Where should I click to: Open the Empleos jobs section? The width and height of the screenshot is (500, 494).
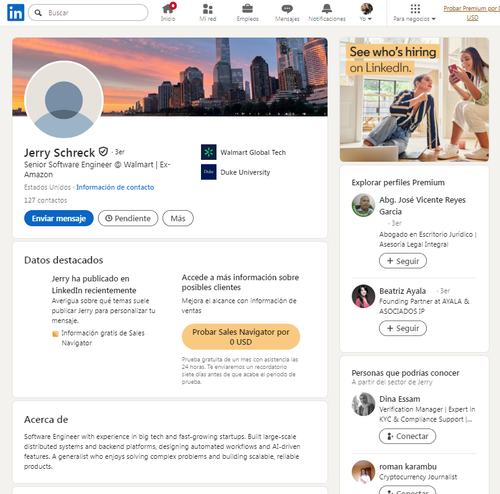(x=247, y=13)
